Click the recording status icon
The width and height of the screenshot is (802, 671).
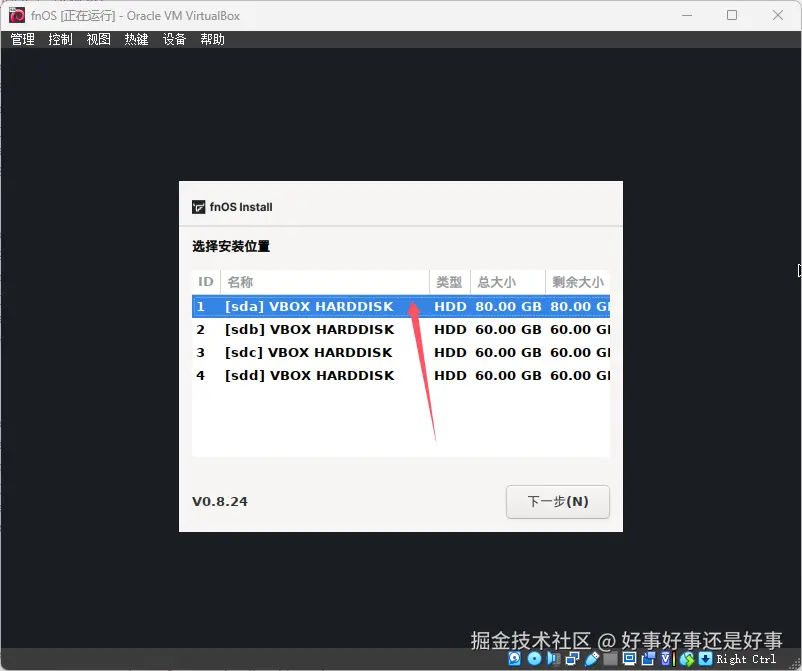click(x=649, y=659)
